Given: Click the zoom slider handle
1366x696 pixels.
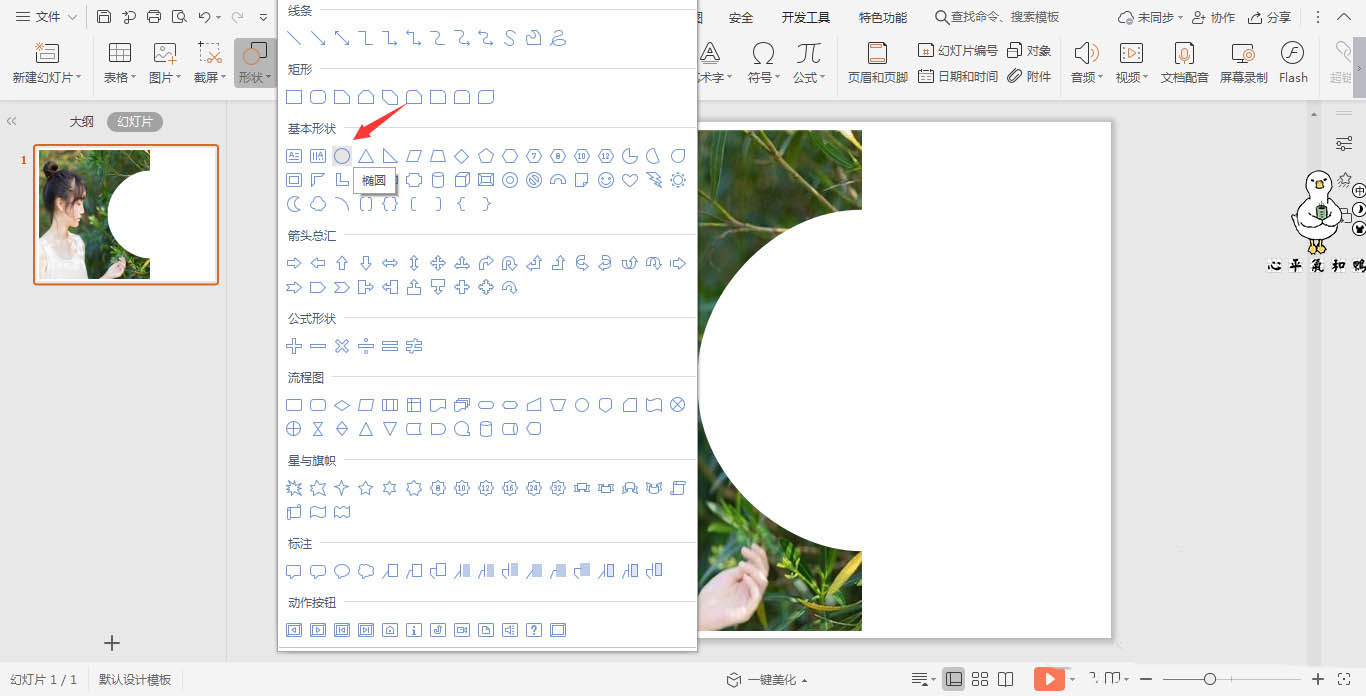Looking at the screenshot, I should point(1210,679).
